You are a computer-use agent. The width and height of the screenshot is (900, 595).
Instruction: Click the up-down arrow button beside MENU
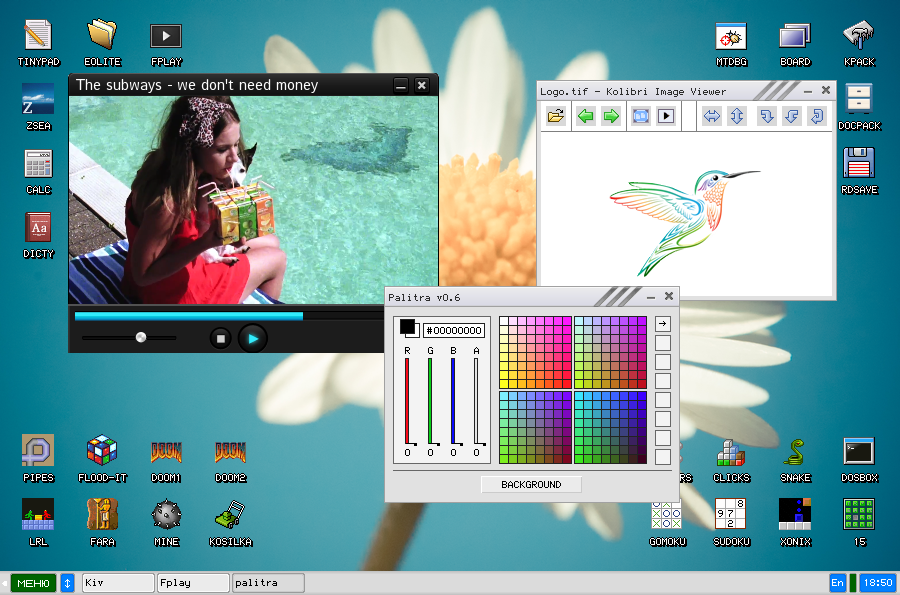67,582
